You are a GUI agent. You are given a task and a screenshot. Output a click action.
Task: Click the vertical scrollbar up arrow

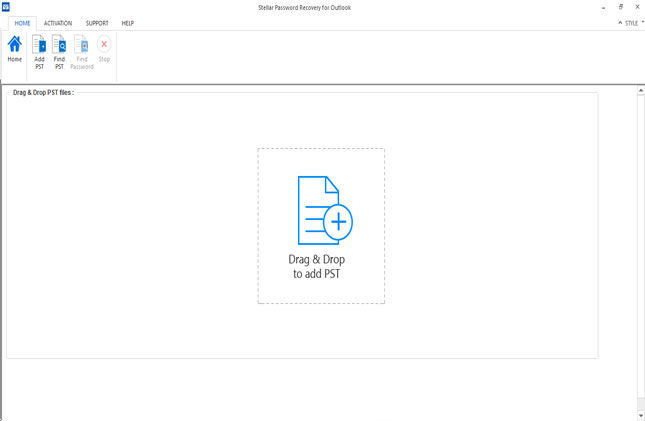coord(641,90)
